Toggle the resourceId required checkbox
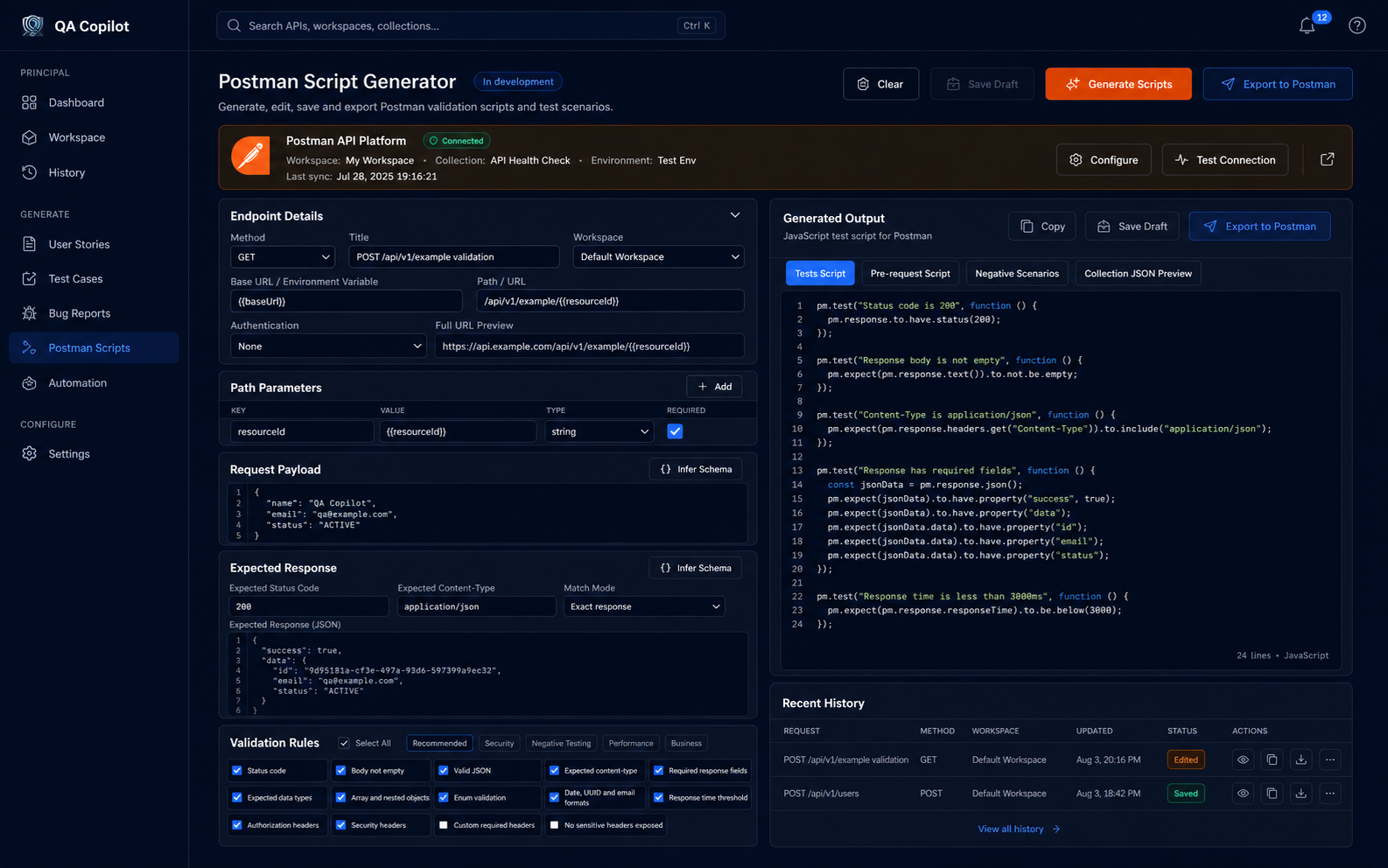The height and width of the screenshot is (868, 1388). [x=675, y=431]
